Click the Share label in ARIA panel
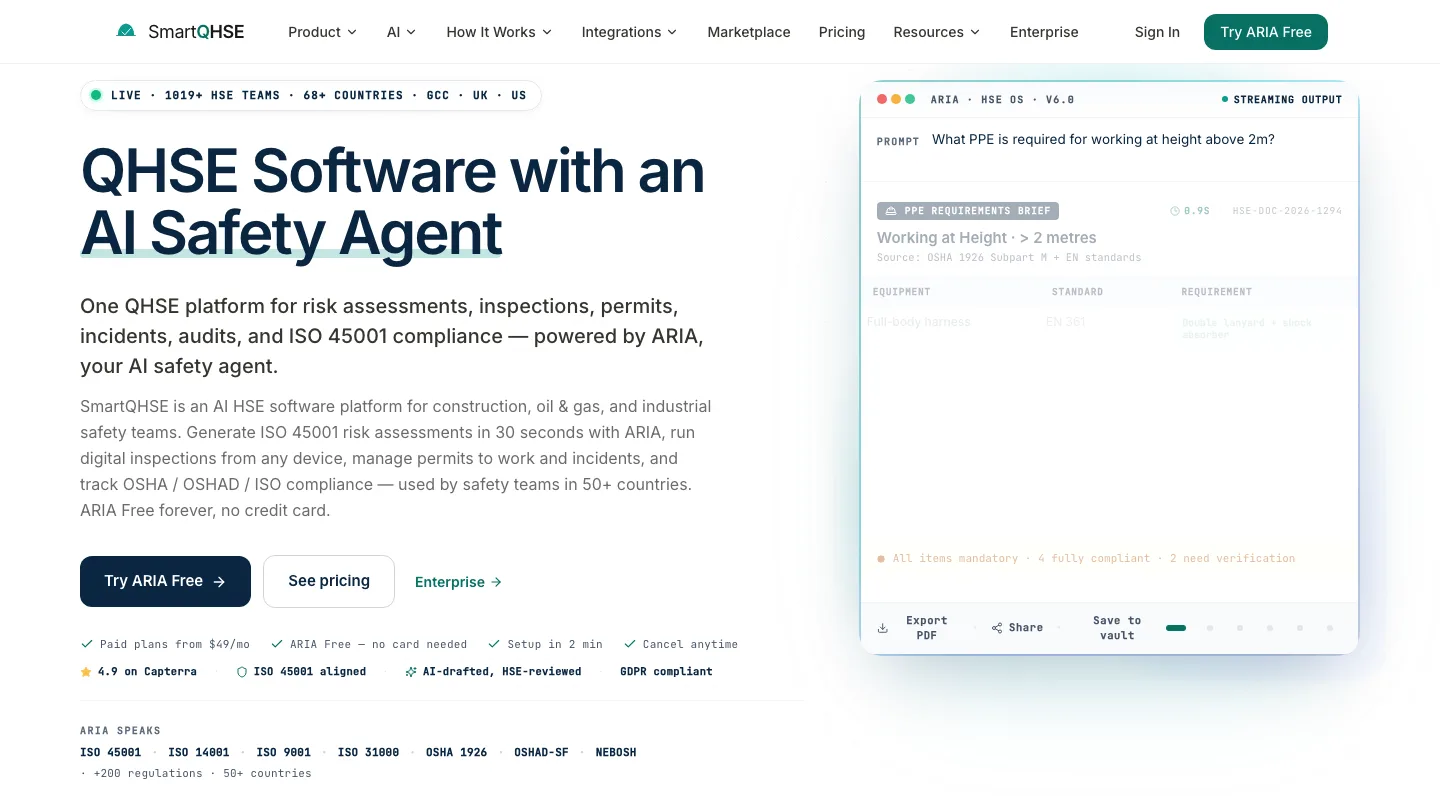 pos(1026,628)
